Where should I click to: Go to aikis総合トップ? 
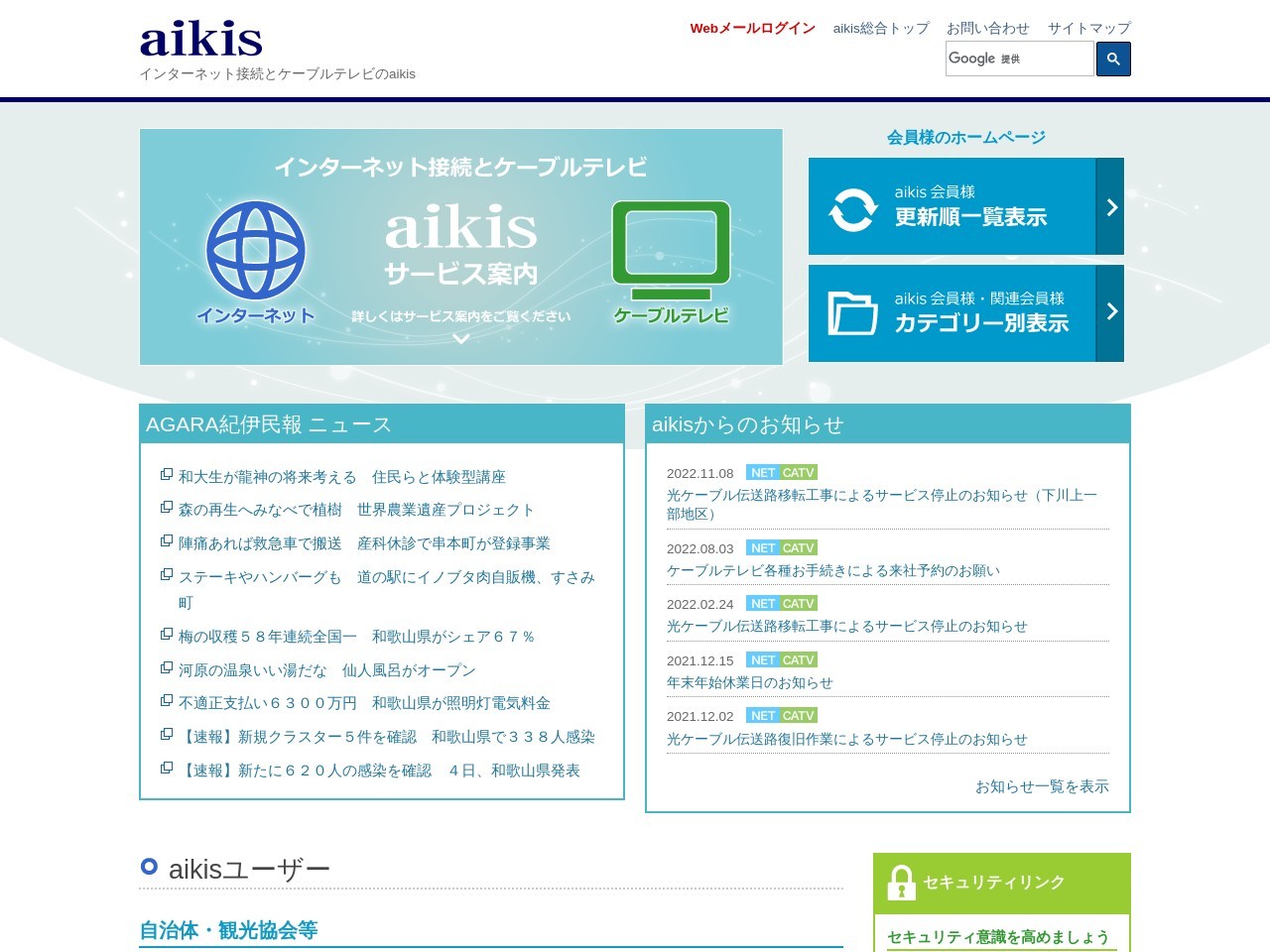point(881,29)
